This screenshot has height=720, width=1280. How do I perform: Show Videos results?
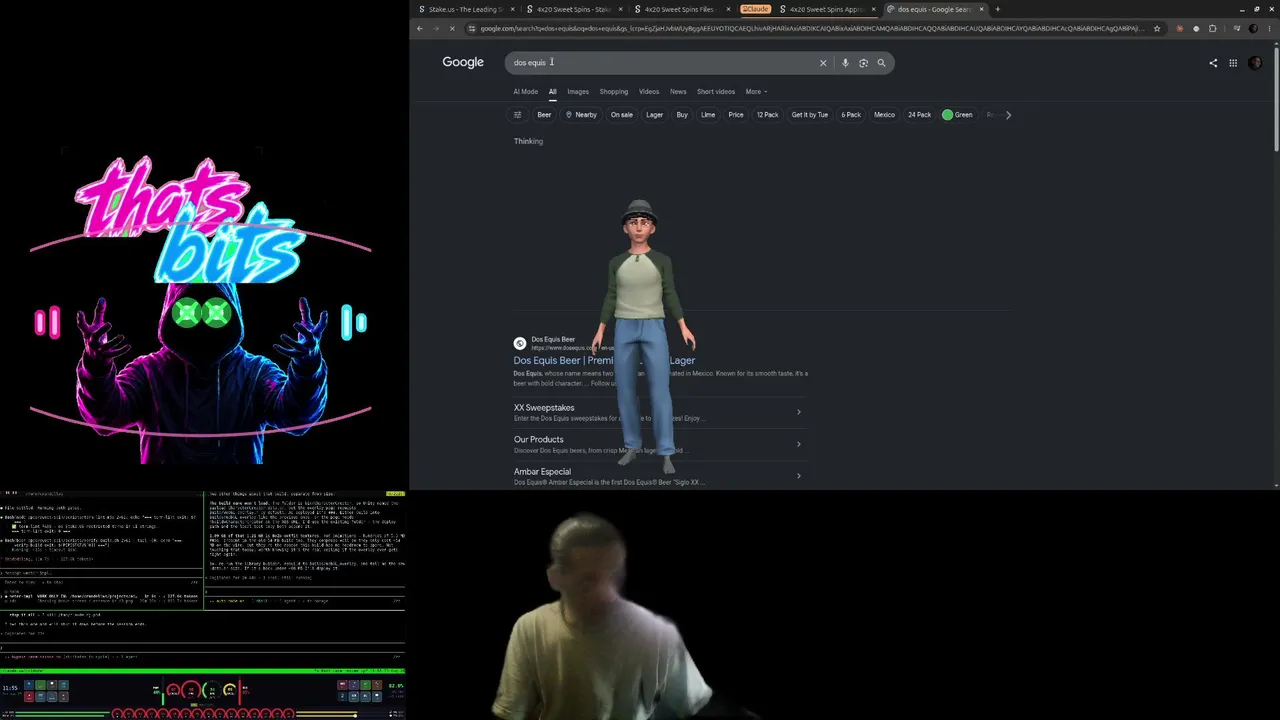click(649, 92)
